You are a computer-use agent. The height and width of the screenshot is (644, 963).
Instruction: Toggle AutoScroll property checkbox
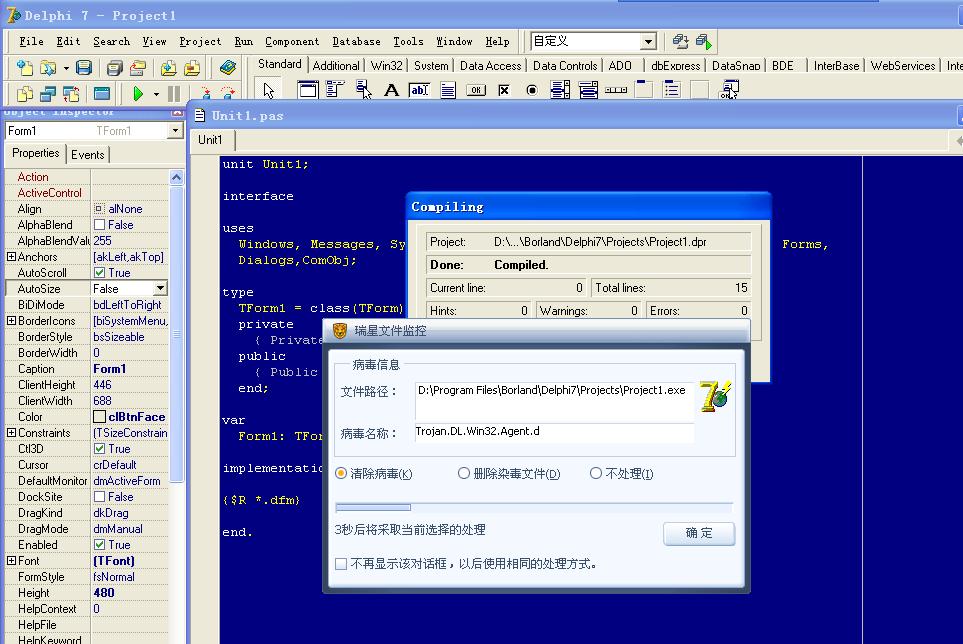point(99,273)
